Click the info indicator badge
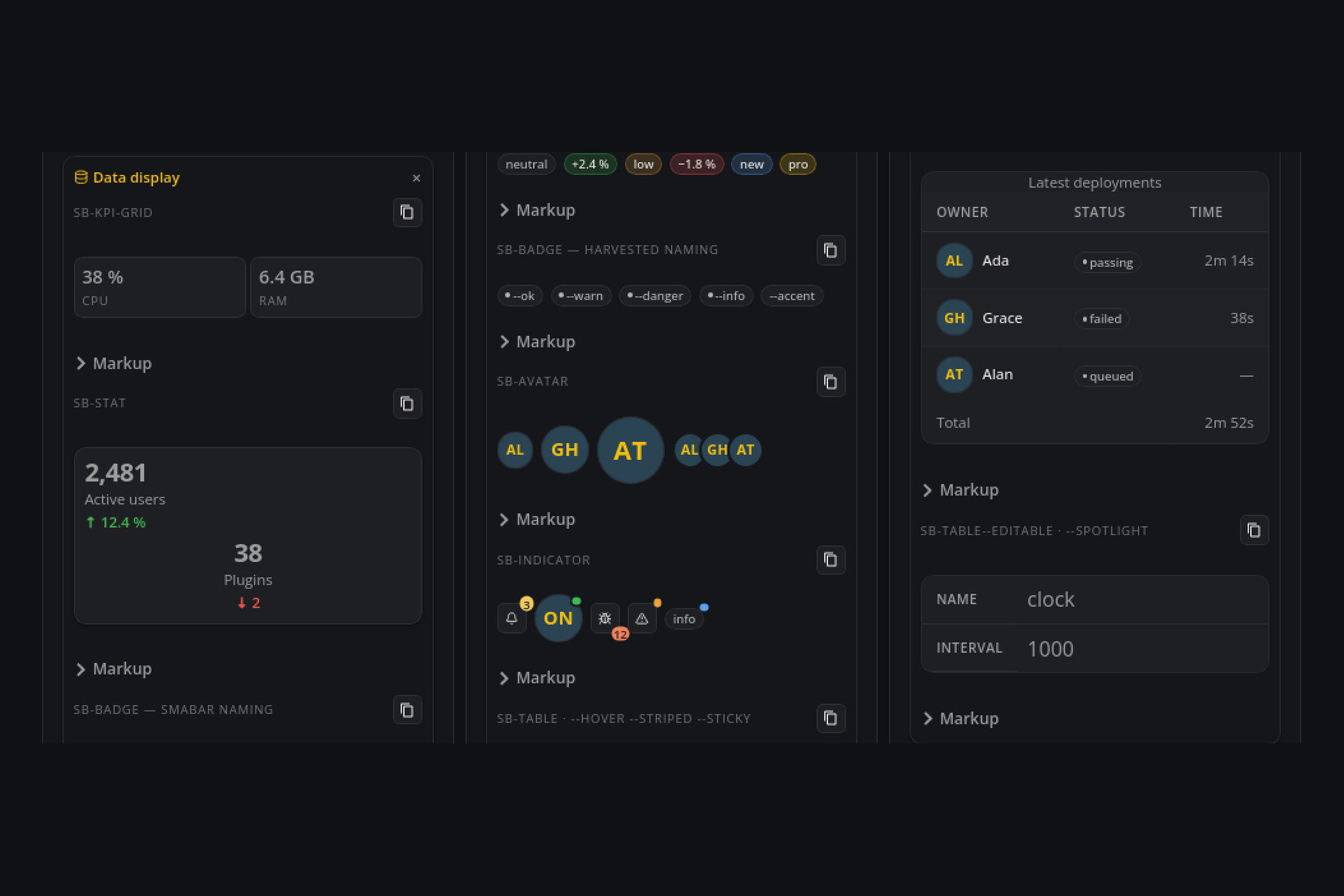The image size is (1344, 896). pos(684,619)
